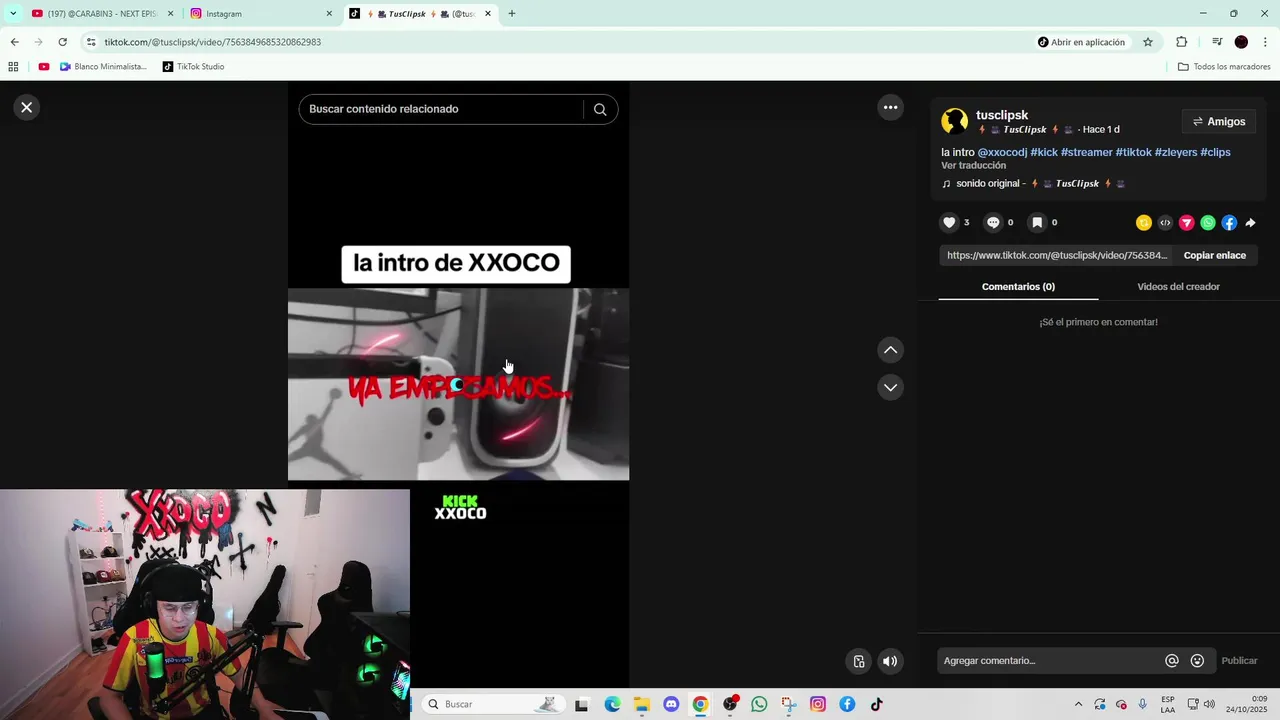Get the embed code icon

pyautogui.click(x=1165, y=223)
